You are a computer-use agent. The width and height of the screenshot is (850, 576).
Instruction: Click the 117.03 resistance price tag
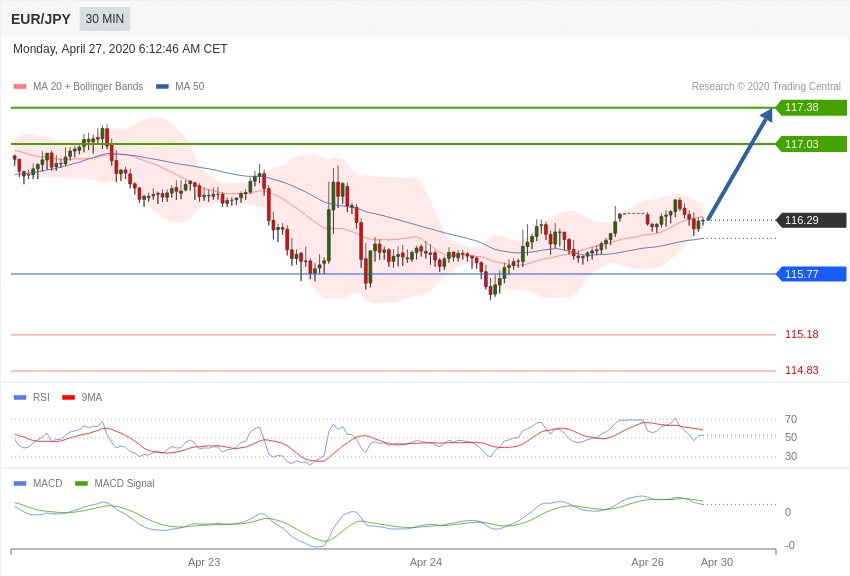point(811,144)
